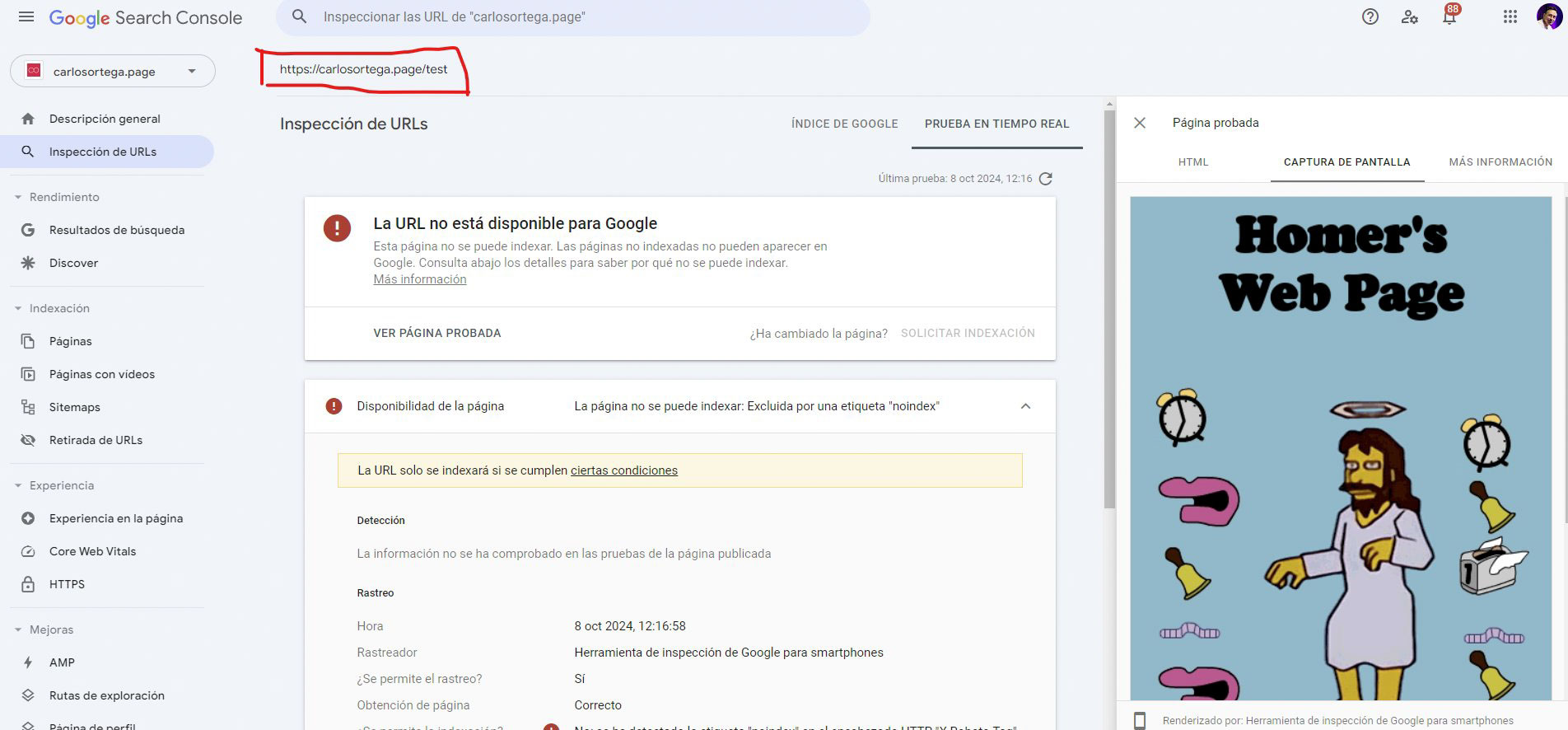
Task: Open the ciertas condiciones link
Action: pyautogui.click(x=624, y=470)
